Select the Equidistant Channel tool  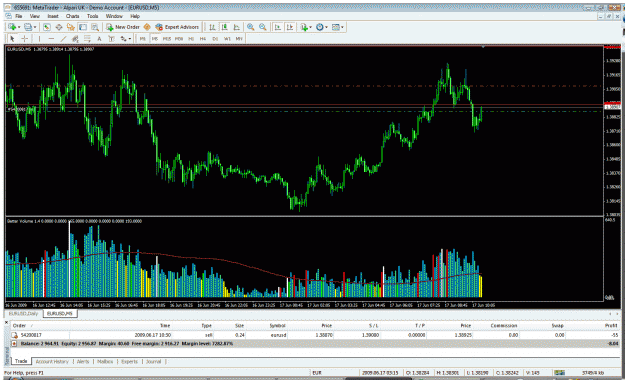[75, 39]
